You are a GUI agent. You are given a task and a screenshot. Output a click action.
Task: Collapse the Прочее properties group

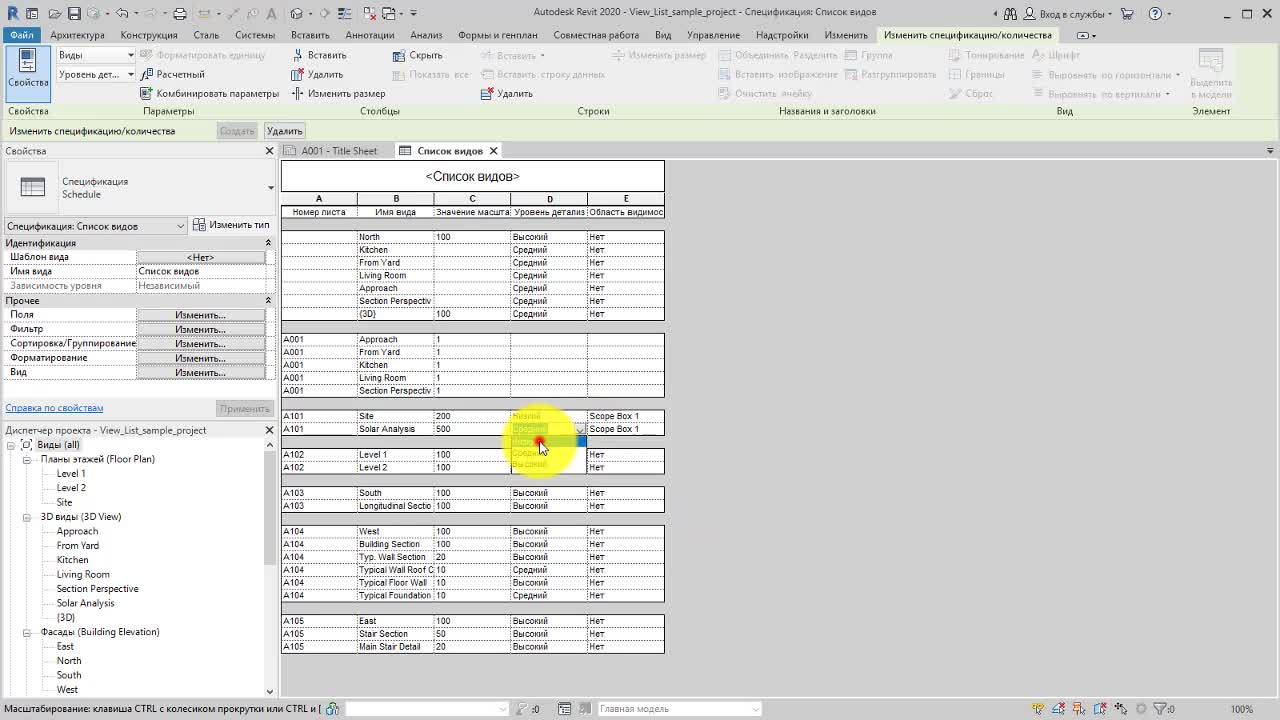(x=268, y=300)
